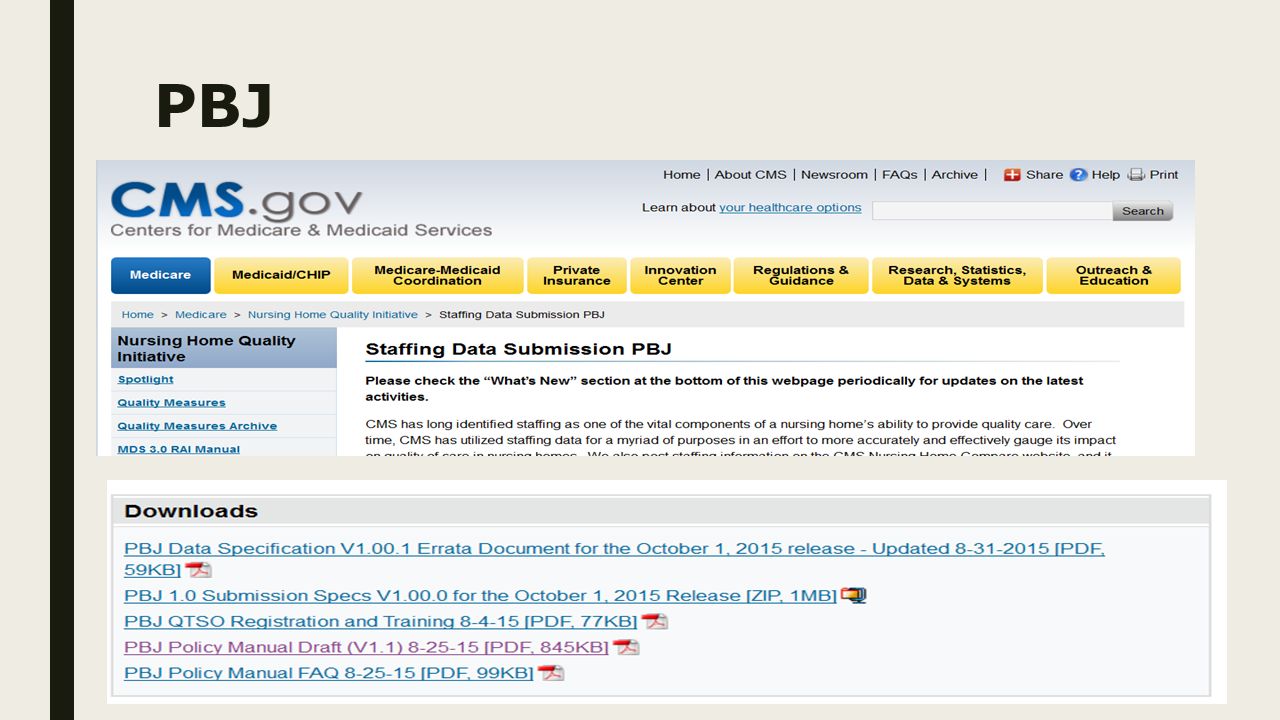Click the Share link text
This screenshot has width=1280, height=720.
(x=1044, y=174)
